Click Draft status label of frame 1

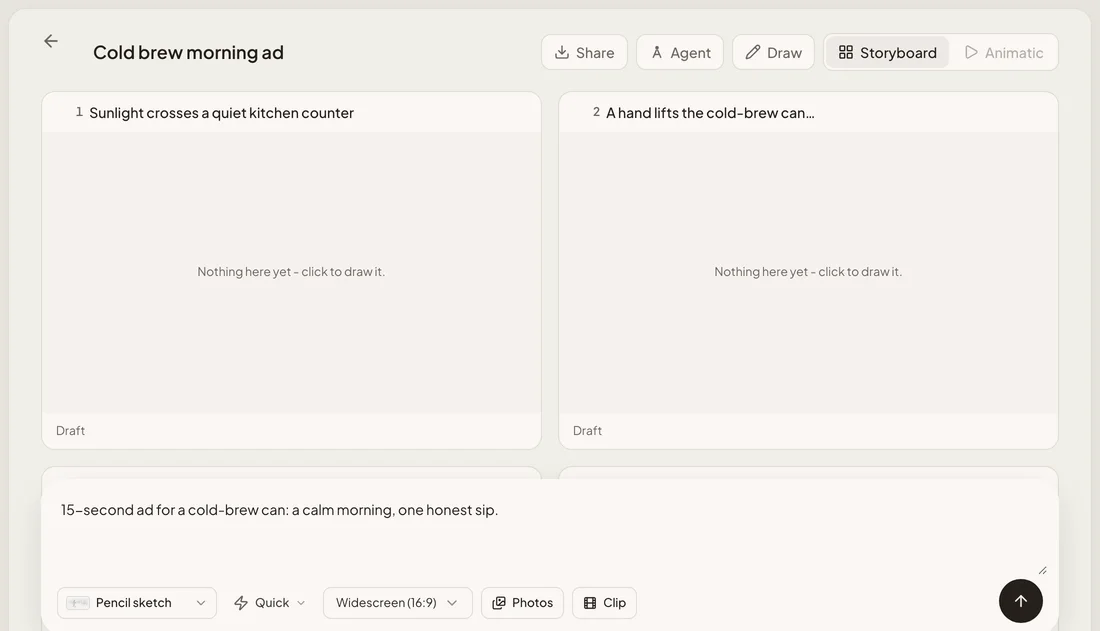tap(70, 431)
